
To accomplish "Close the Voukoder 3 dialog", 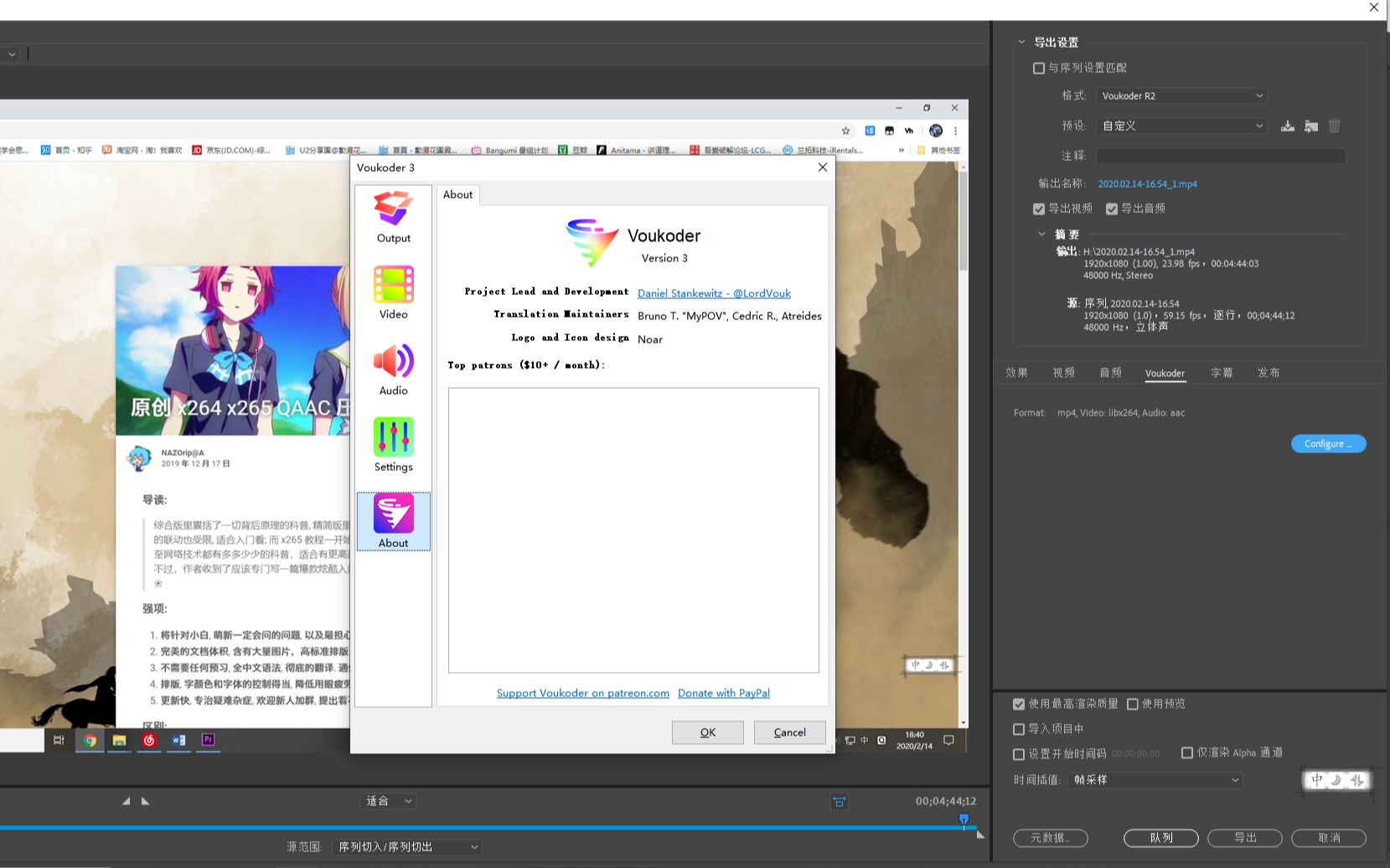I will pyautogui.click(x=822, y=168).
